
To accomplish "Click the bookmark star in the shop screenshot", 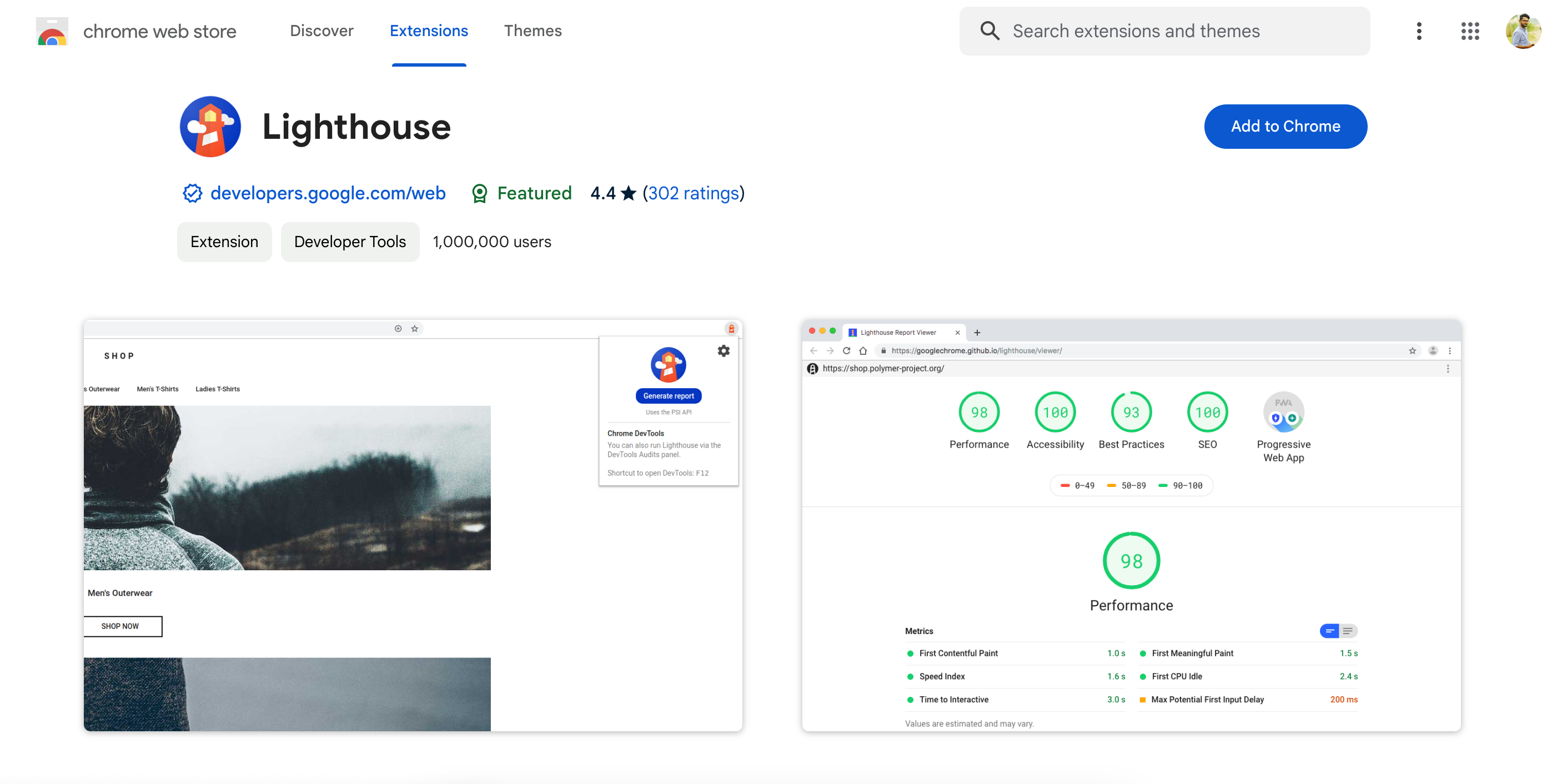I will 415,329.
